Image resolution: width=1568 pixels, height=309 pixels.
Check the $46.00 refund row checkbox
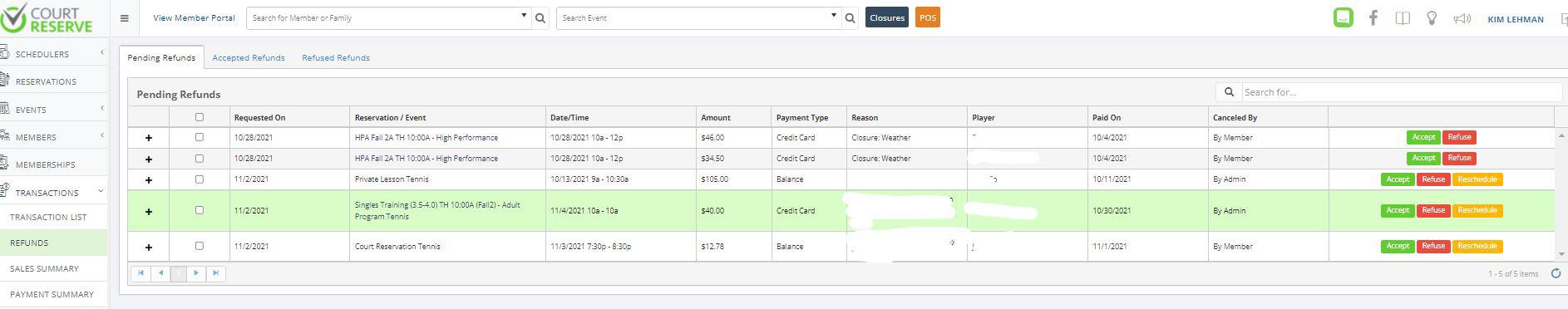point(199,137)
